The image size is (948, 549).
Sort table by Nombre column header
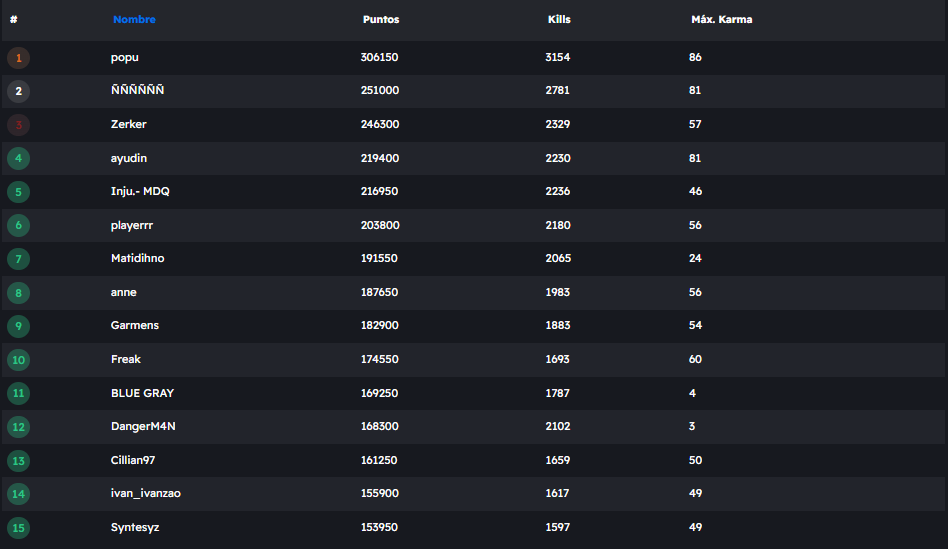[x=134, y=20]
